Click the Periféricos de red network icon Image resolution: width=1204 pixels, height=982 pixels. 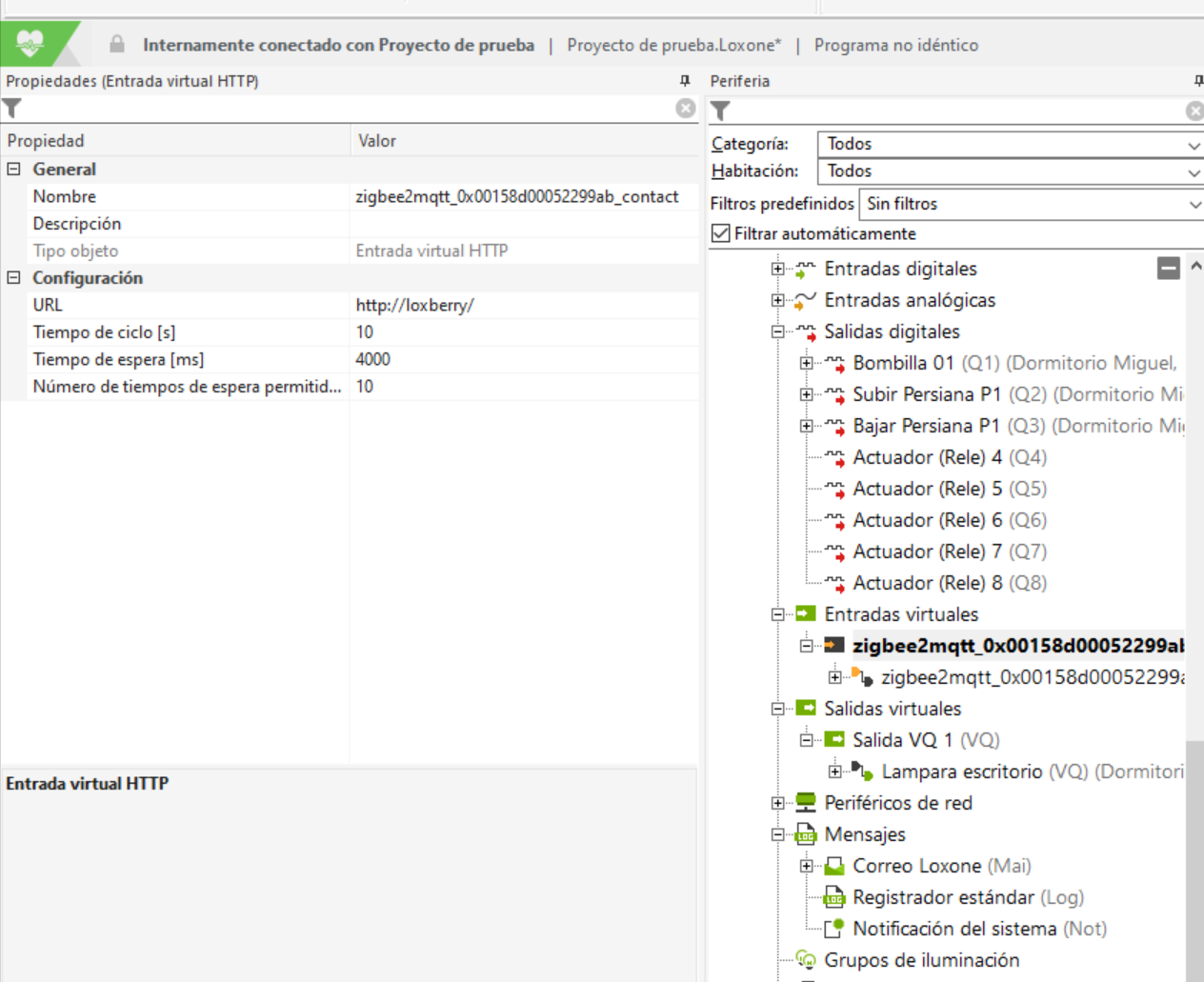(806, 803)
